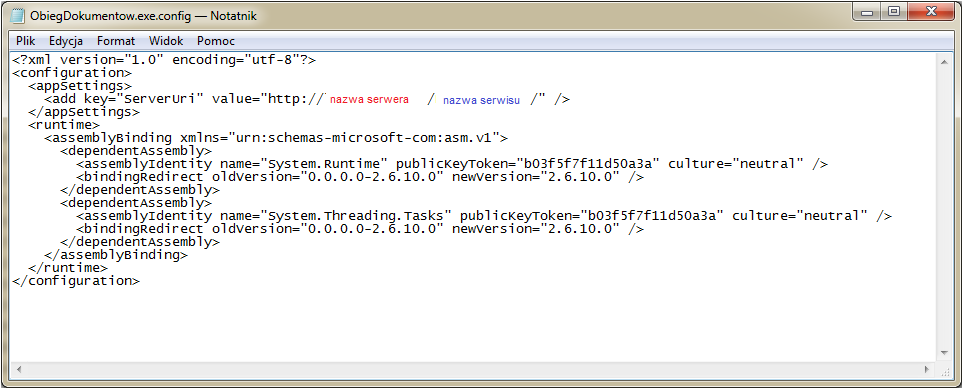Click the closing </assemblyBinding> tag
This screenshot has width=965, height=392.
tap(116, 254)
